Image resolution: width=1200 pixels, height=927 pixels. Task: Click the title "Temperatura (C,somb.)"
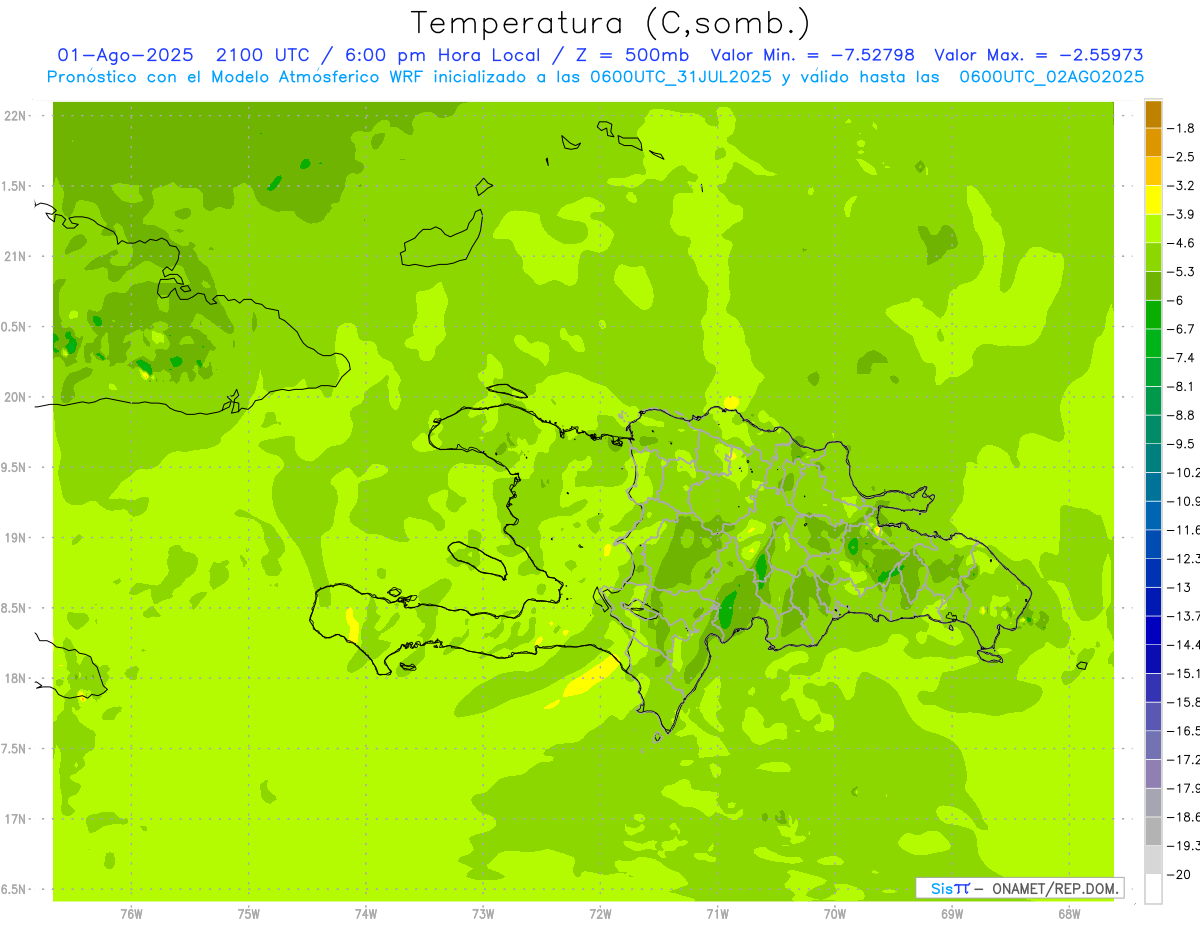click(610, 23)
